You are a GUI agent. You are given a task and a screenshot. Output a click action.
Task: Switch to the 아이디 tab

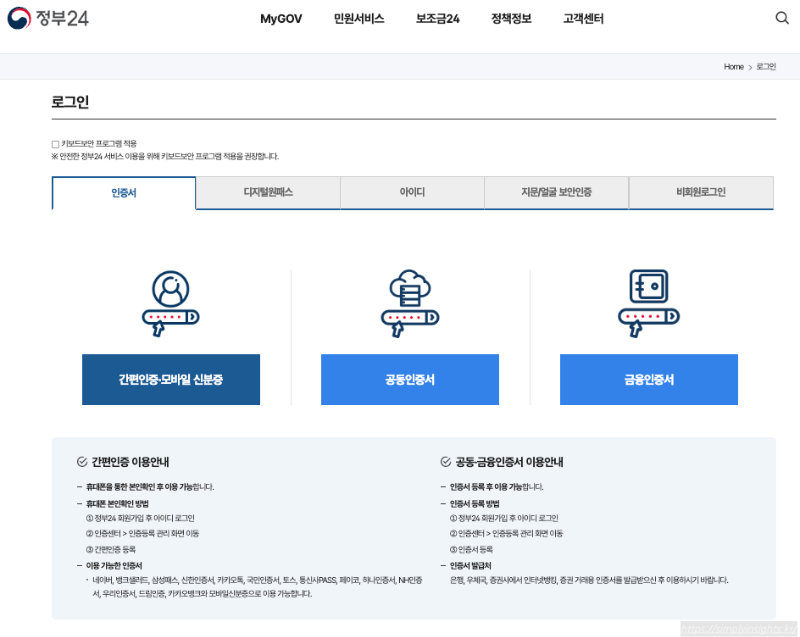410,192
